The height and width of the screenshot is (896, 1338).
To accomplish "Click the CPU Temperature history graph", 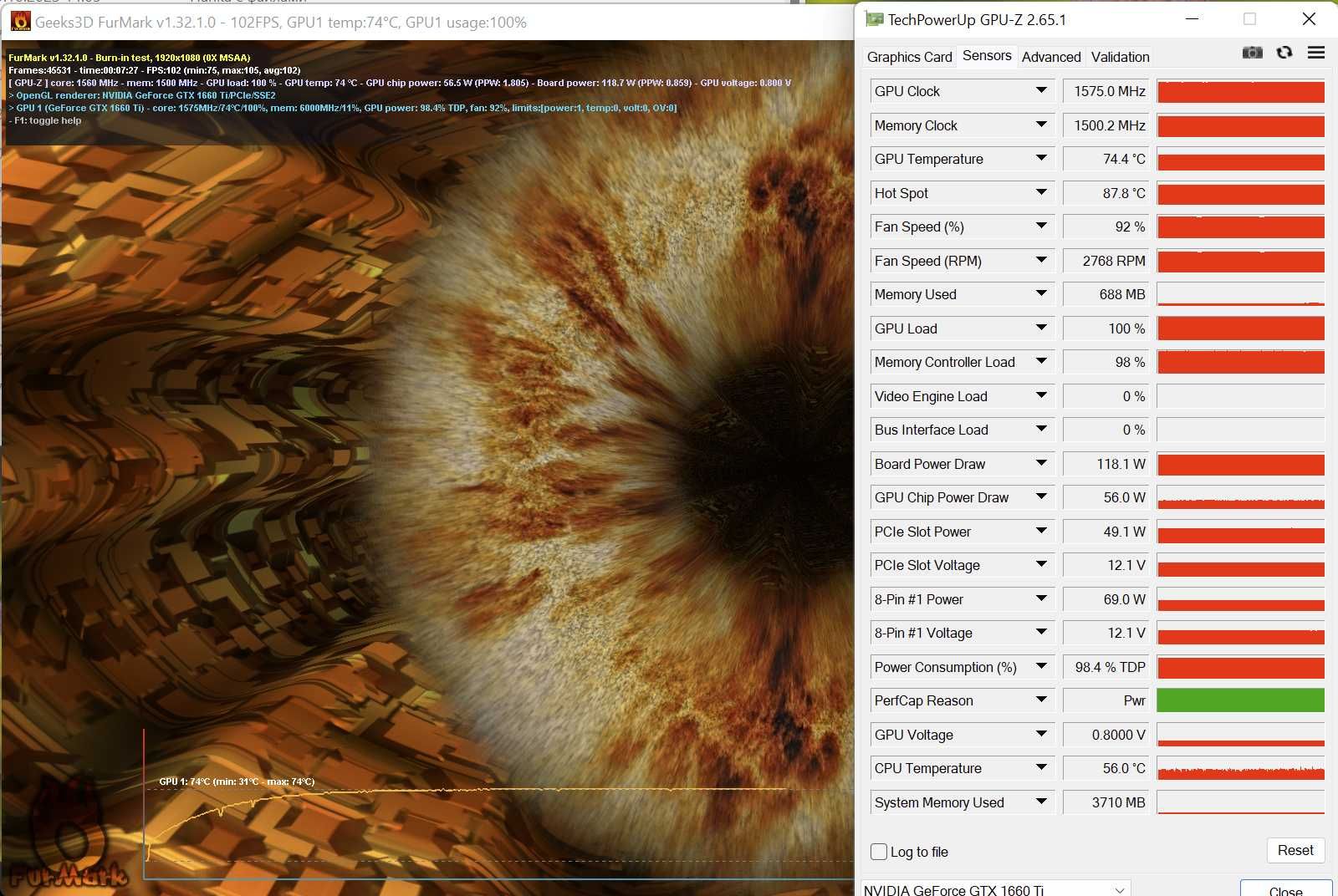I will [1241, 768].
